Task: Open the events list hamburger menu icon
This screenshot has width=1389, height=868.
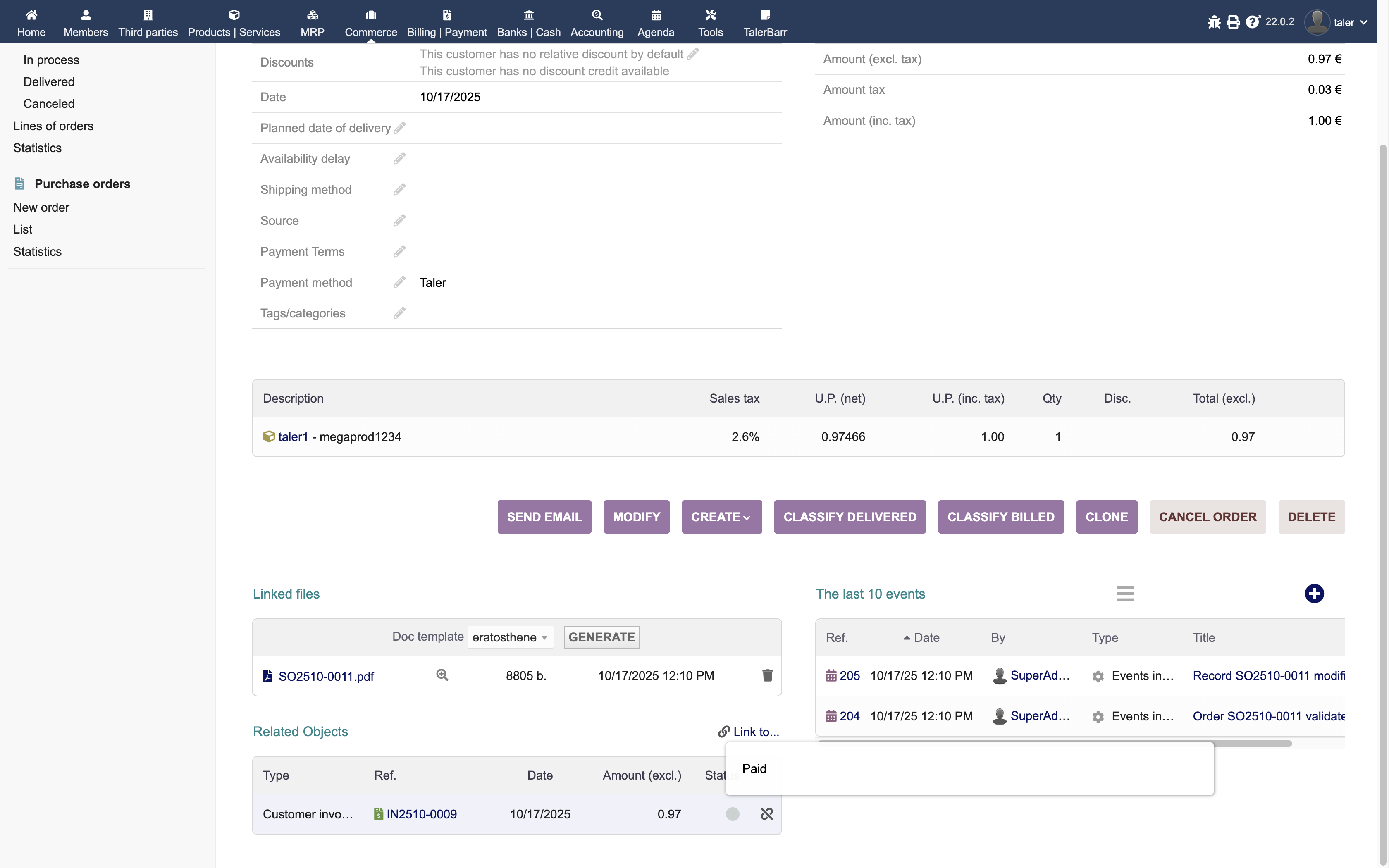Action: (1125, 594)
